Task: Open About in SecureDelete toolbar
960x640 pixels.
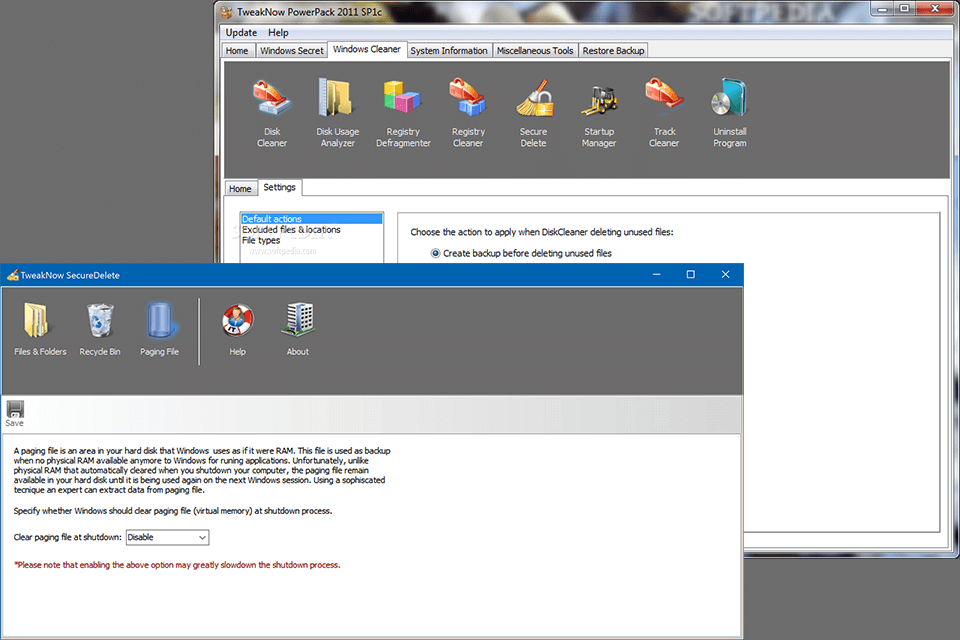Action: pos(298,329)
